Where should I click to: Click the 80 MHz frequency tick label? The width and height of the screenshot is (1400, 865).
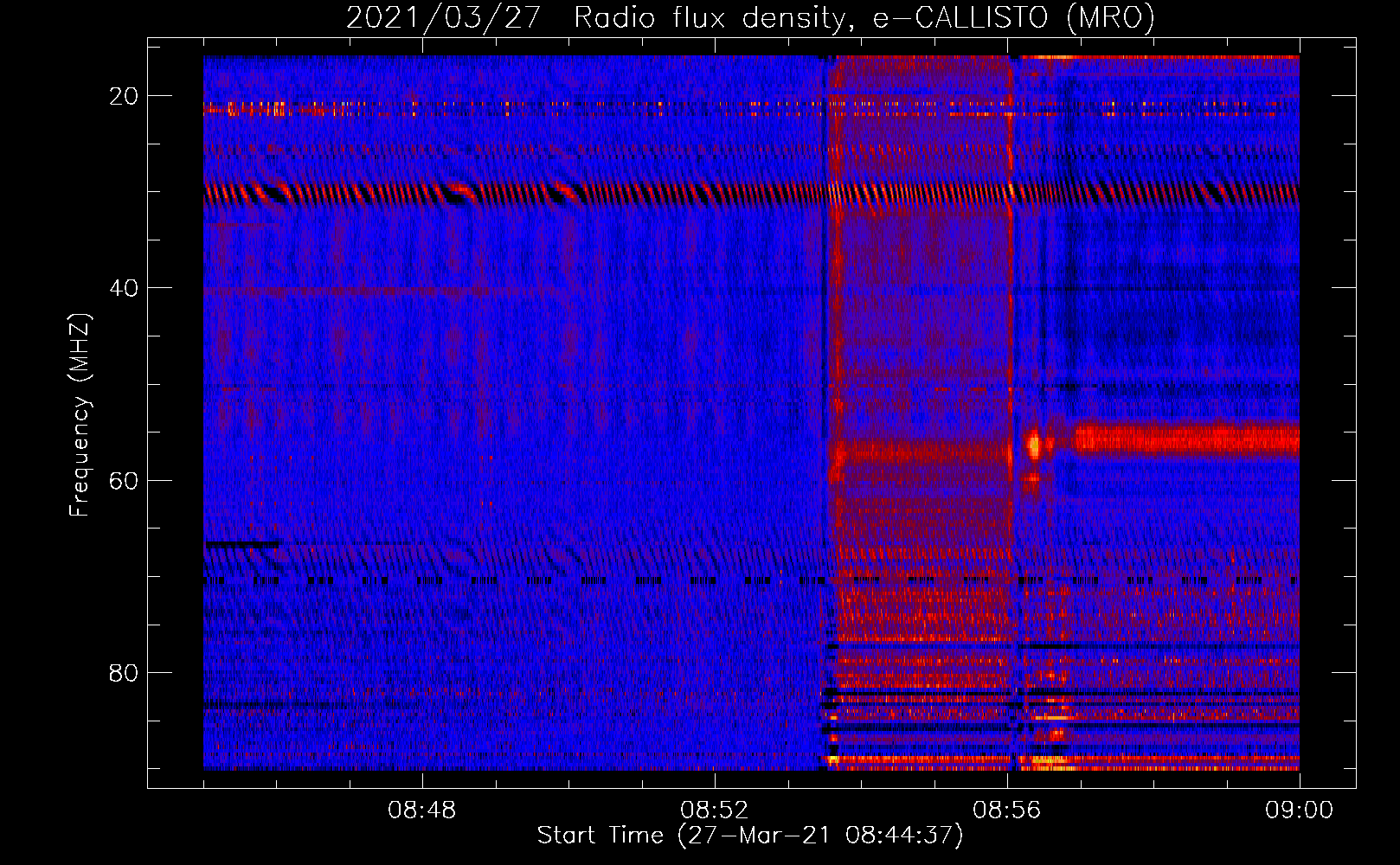click(124, 672)
